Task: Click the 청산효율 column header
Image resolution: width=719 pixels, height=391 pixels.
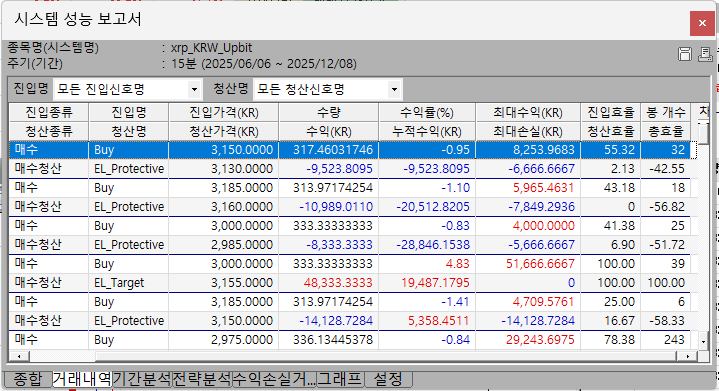Action: pos(611,132)
